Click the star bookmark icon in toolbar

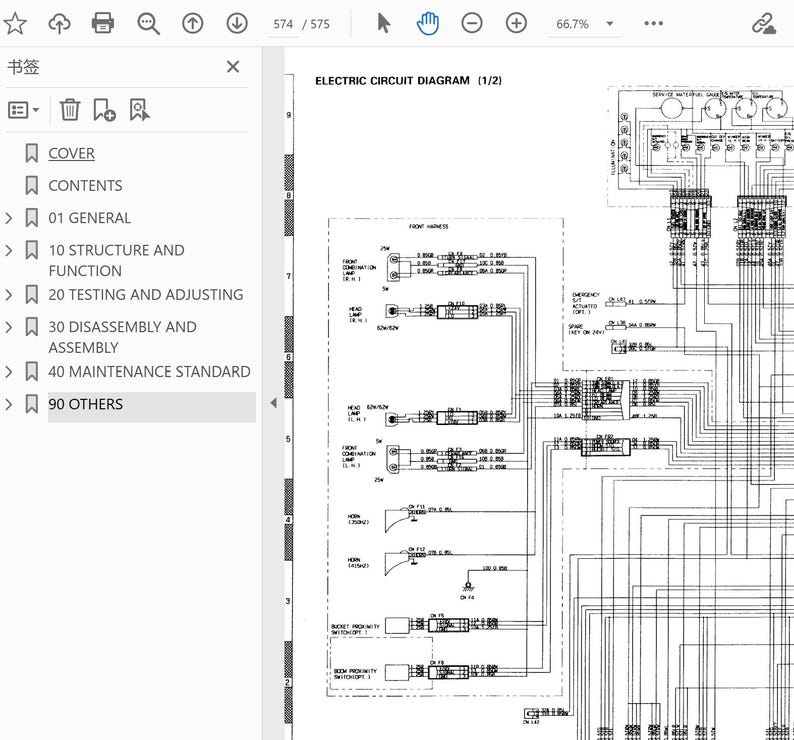click(15, 24)
